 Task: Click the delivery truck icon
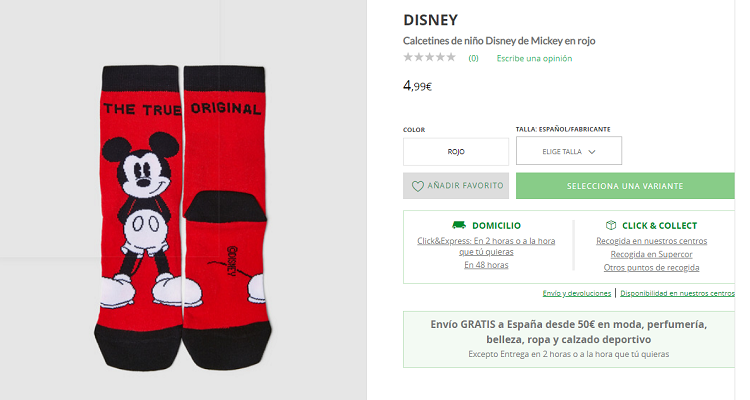[459, 226]
